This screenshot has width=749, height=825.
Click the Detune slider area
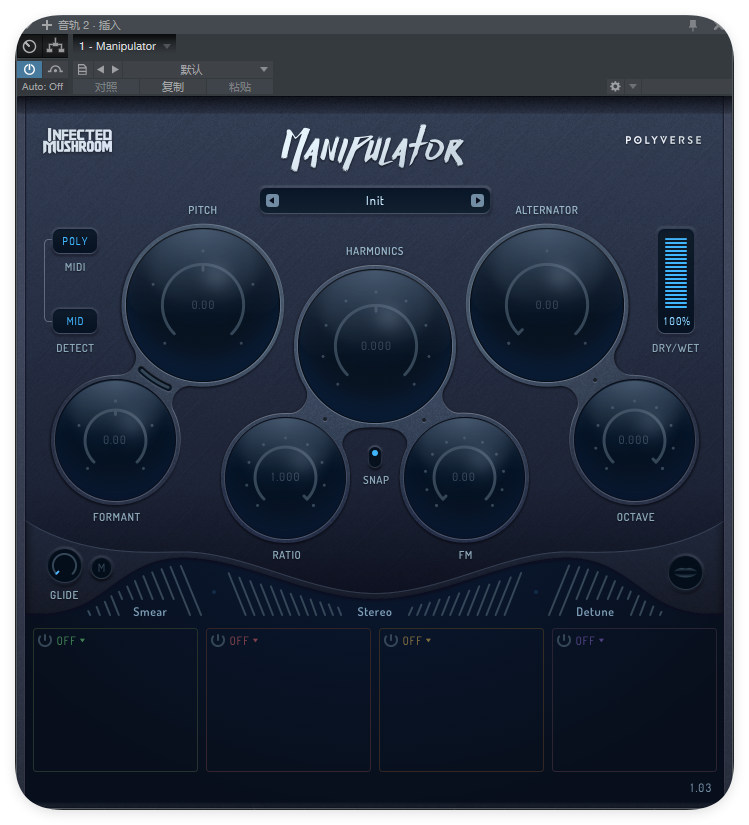tap(605, 591)
